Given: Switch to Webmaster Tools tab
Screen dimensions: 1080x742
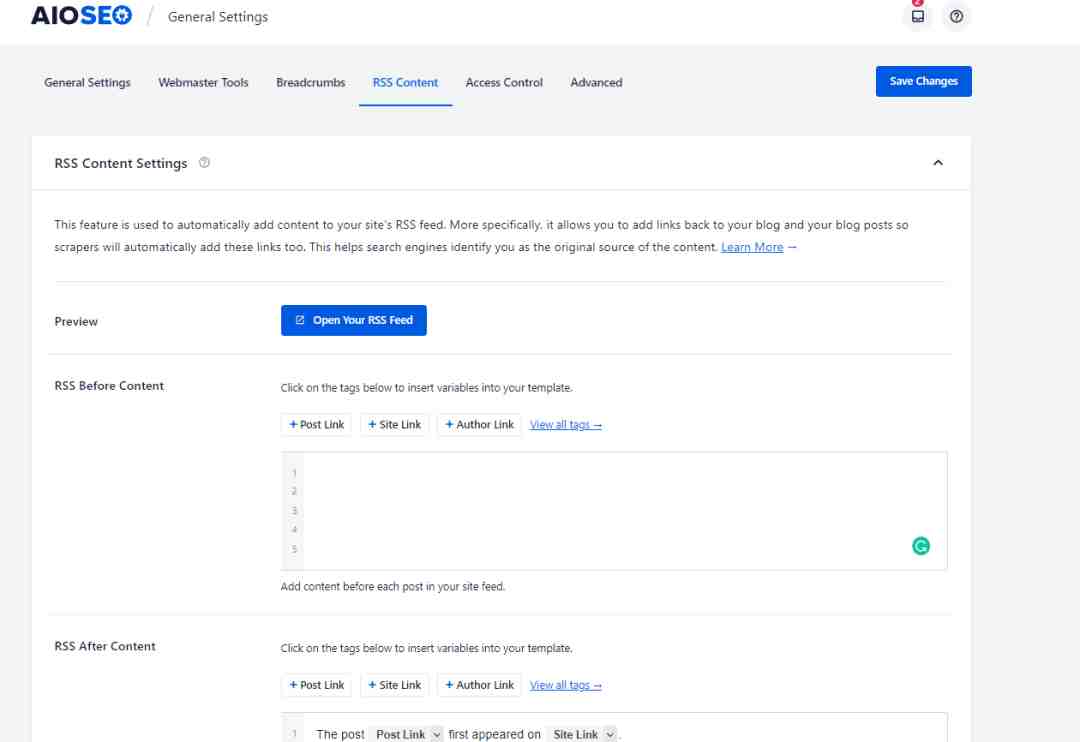Looking at the screenshot, I should 203,82.
